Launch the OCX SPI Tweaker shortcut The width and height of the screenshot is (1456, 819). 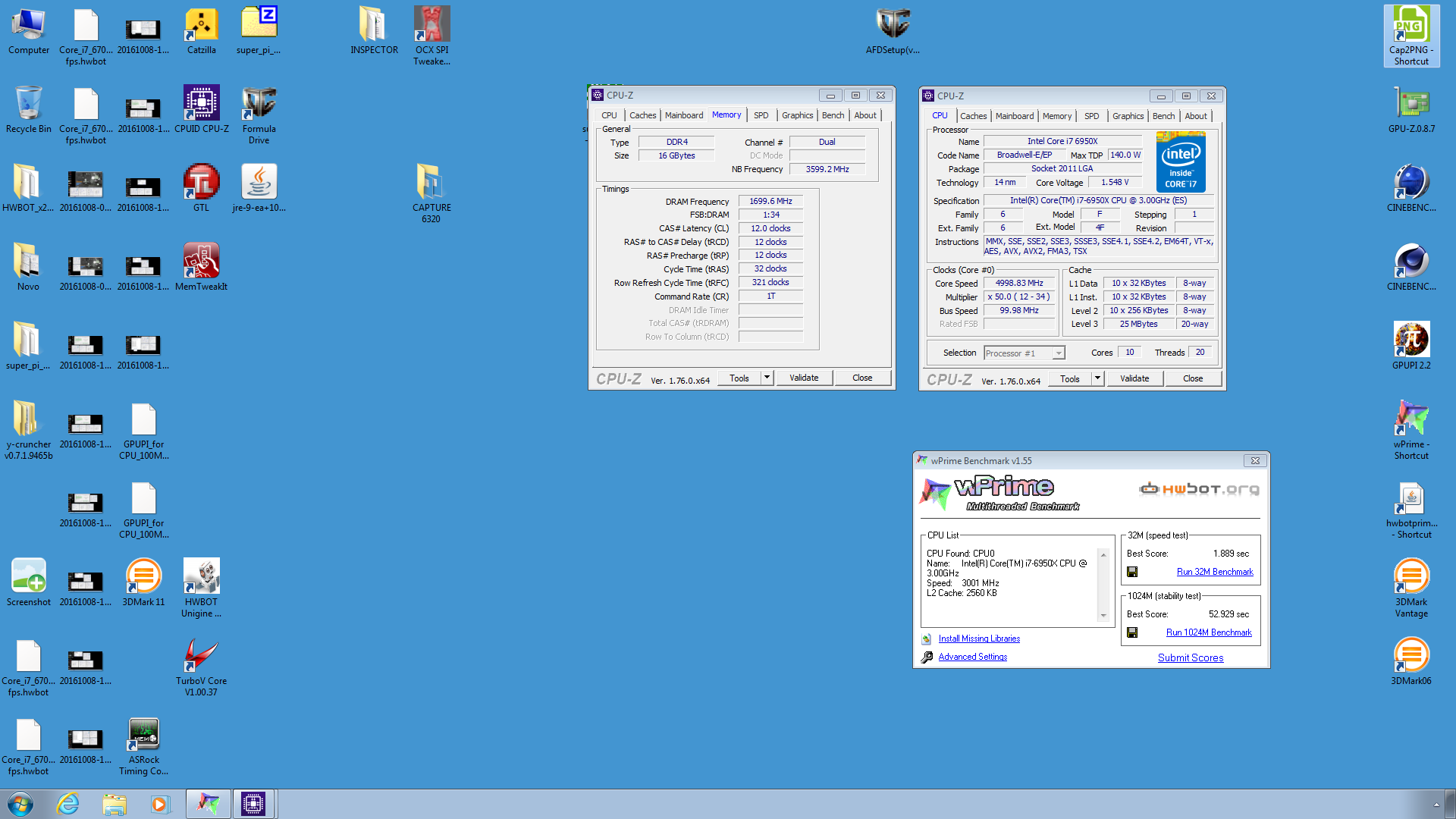point(431,36)
